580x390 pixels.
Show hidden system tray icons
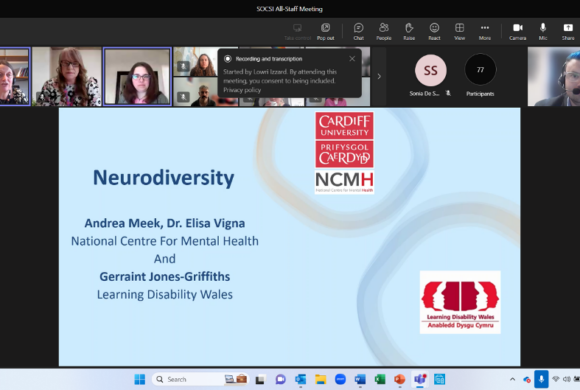pyautogui.click(x=512, y=379)
